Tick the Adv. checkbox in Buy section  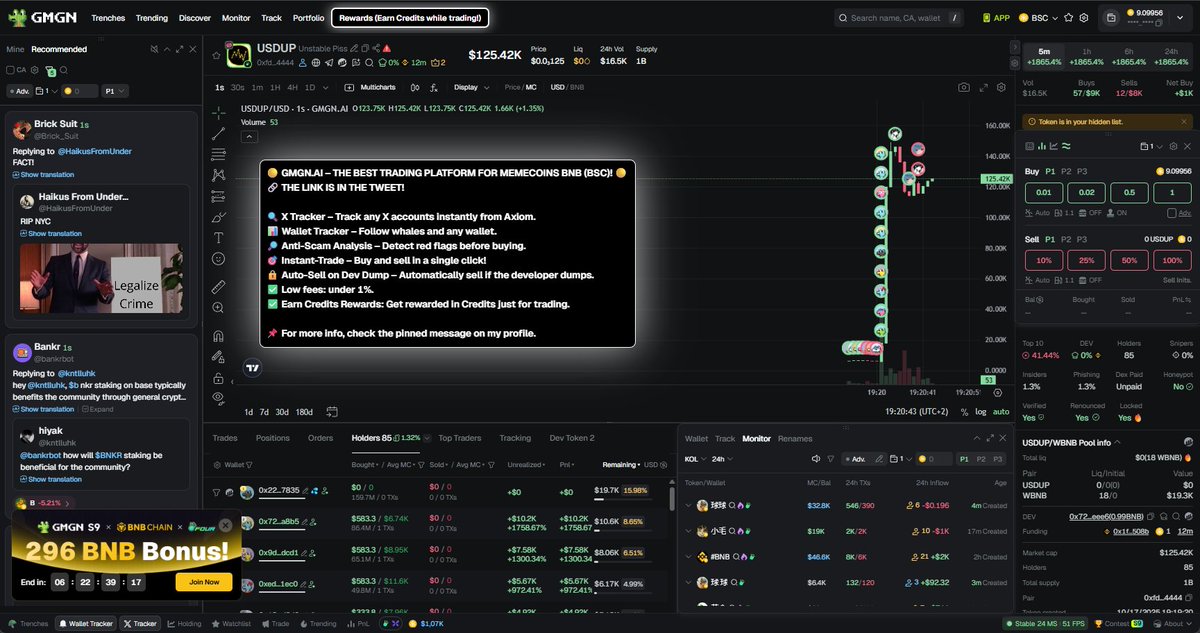[1171, 213]
